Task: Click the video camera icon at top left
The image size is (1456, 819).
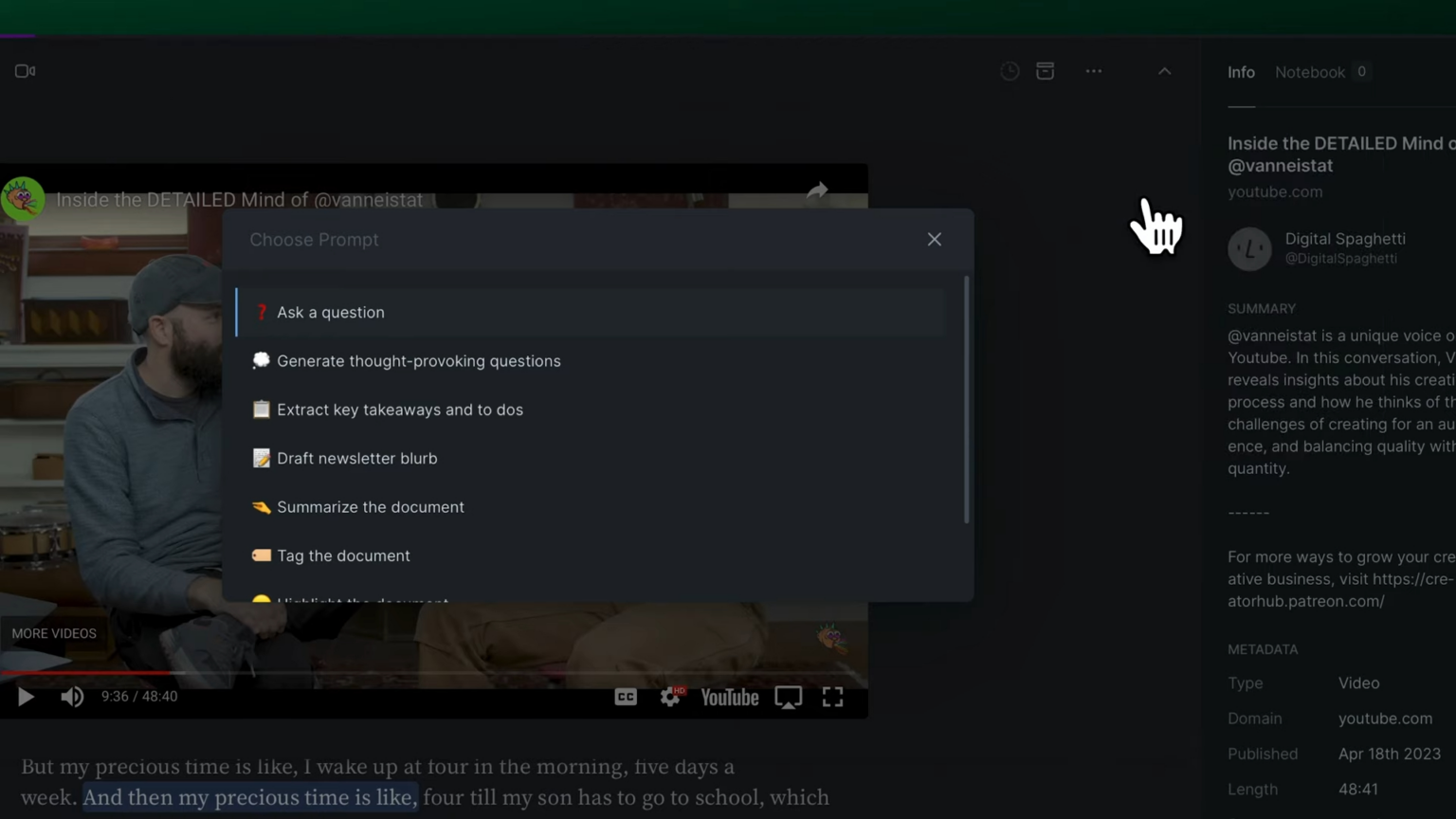Action: click(26, 71)
